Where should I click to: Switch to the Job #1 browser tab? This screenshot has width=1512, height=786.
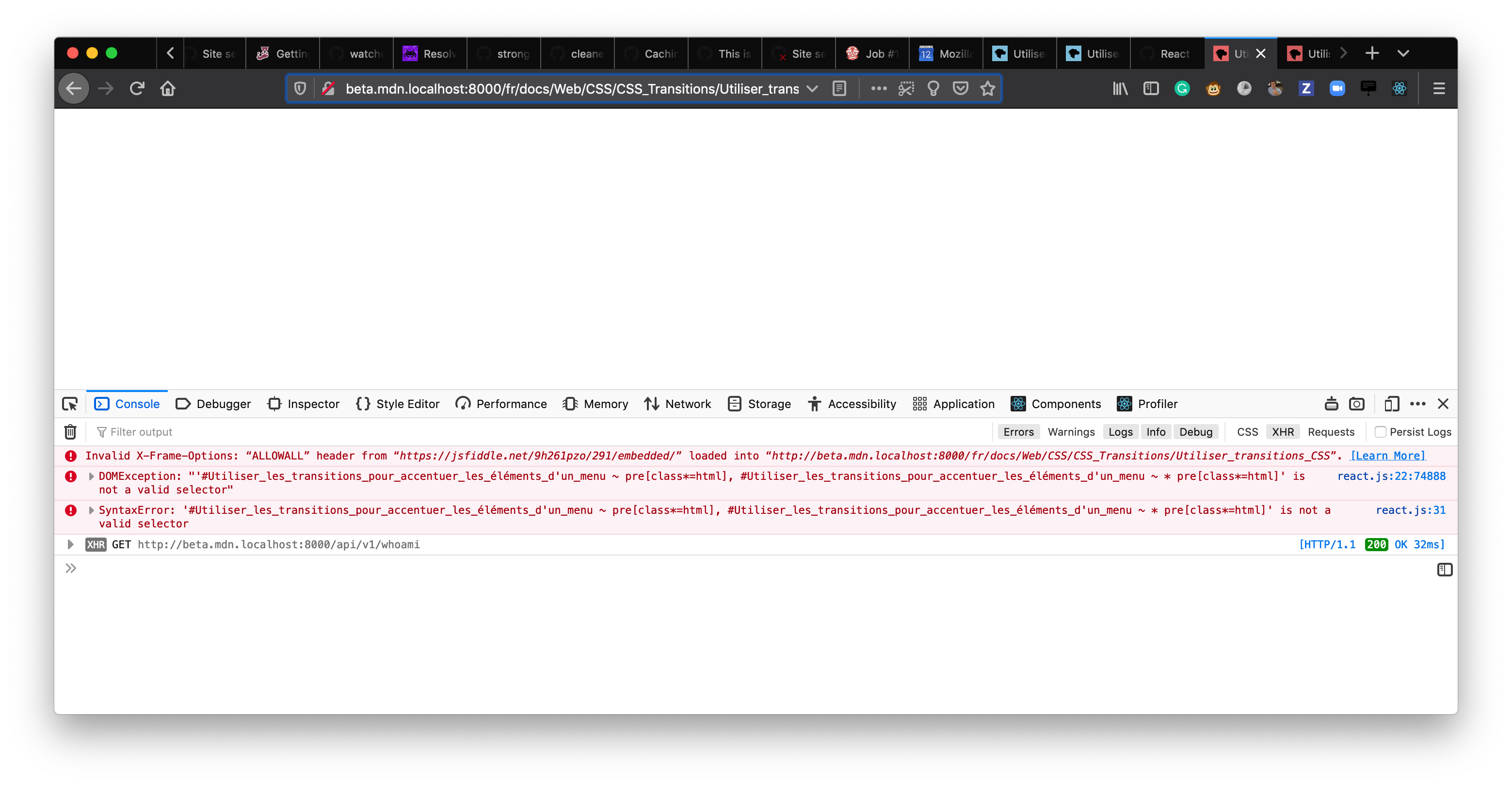(x=872, y=53)
